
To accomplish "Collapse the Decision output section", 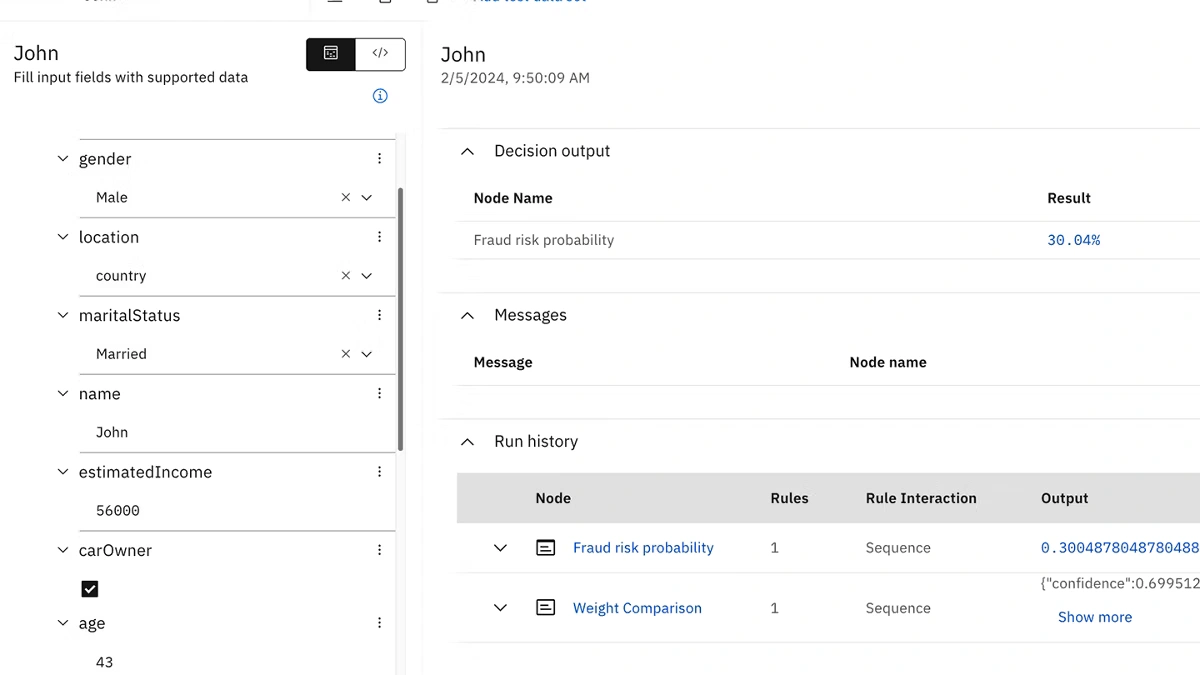I will (x=467, y=151).
